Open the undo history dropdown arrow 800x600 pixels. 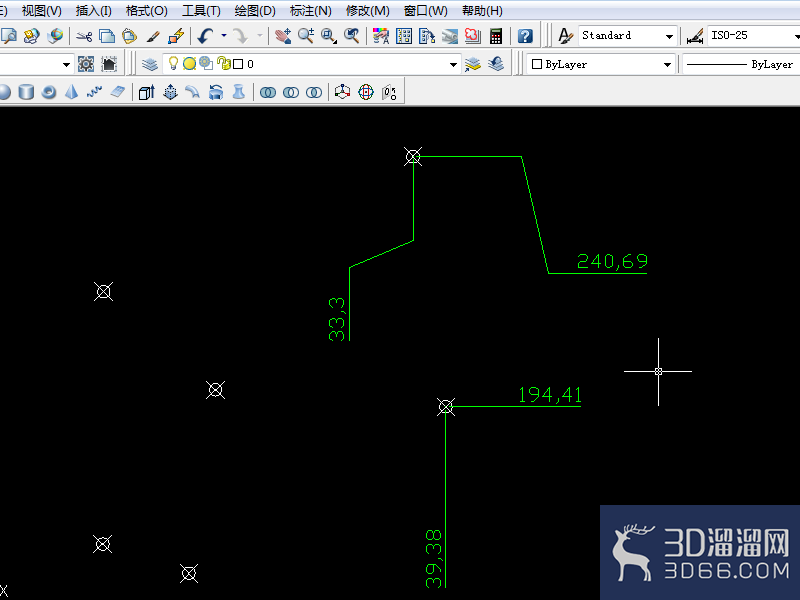click(x=223, y=36)
